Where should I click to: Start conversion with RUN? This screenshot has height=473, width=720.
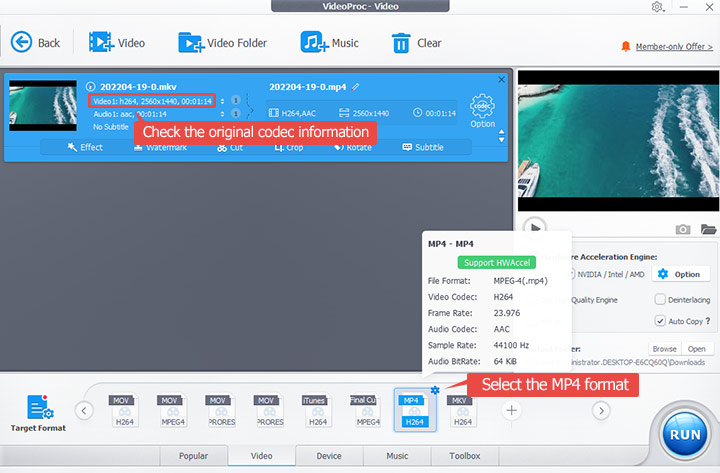(x=685, y=434)
